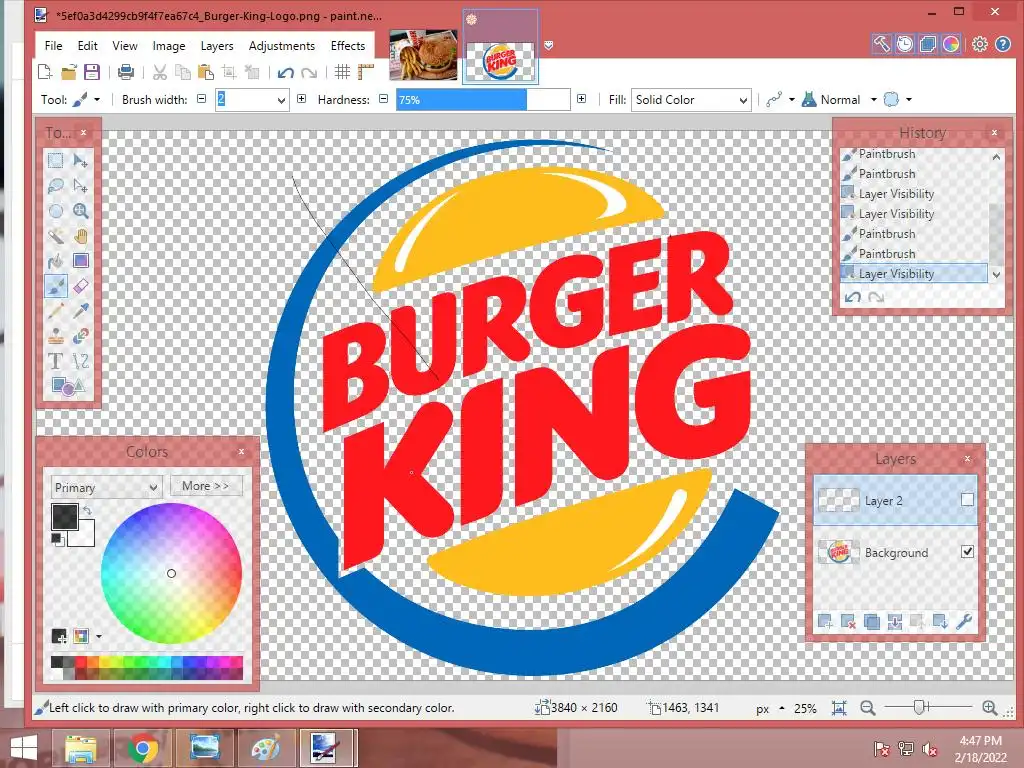Open the Fill Solid Color dropdown
This screenshot has width=1024, height=768.
(691, 100)
